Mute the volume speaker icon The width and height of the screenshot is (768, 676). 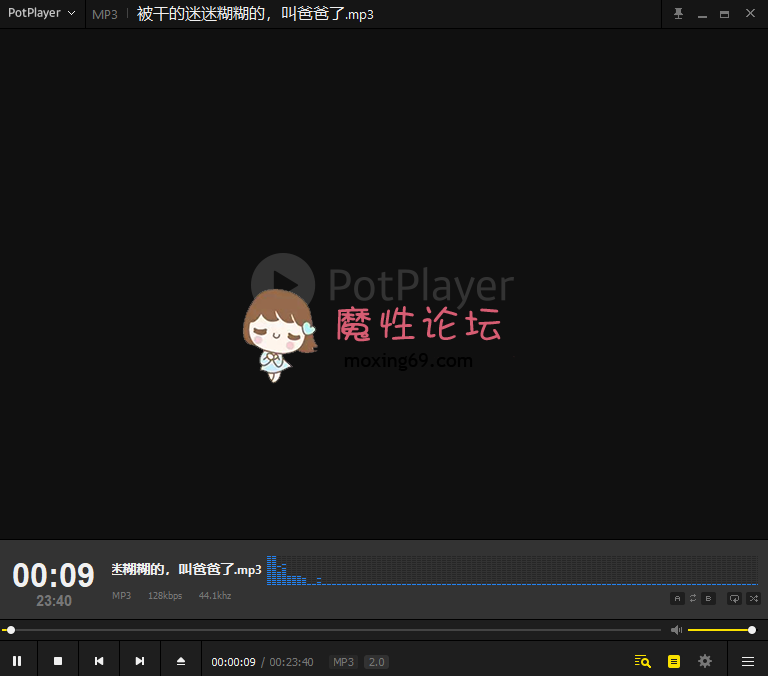[x=676, y=630]
